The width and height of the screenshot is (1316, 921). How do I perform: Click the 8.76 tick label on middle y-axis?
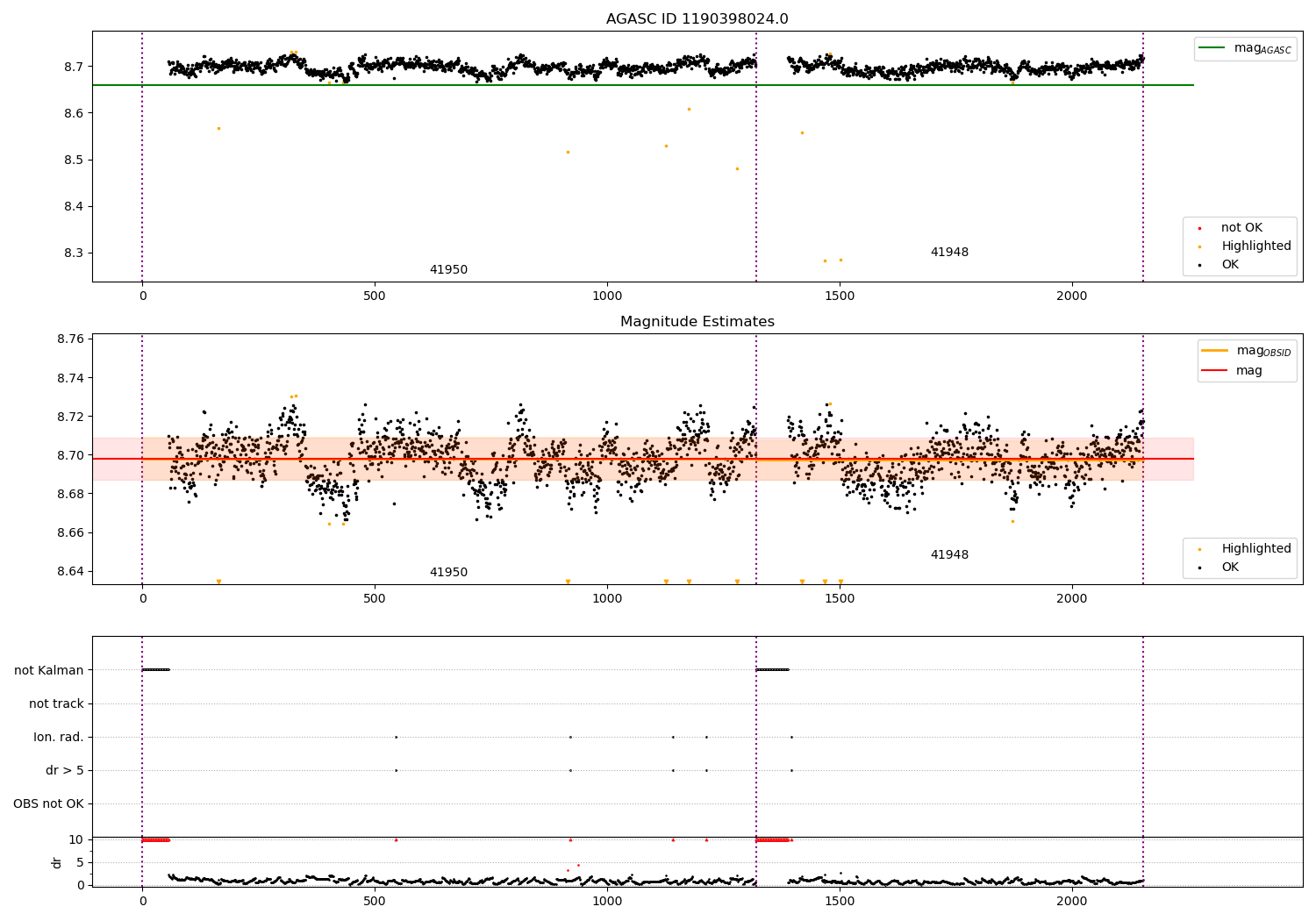[70, 339]
